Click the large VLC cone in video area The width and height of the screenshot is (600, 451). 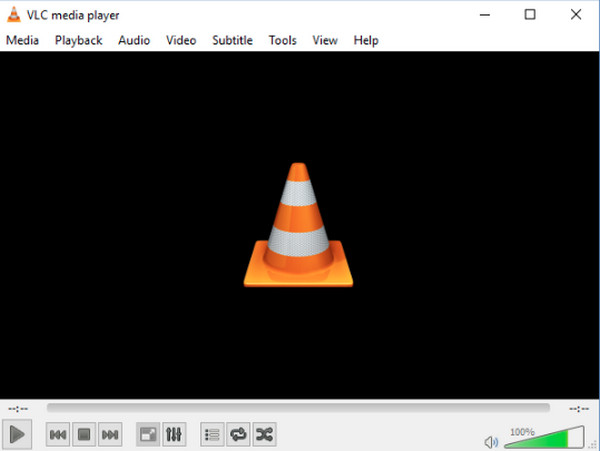click(x=298, y=225)
